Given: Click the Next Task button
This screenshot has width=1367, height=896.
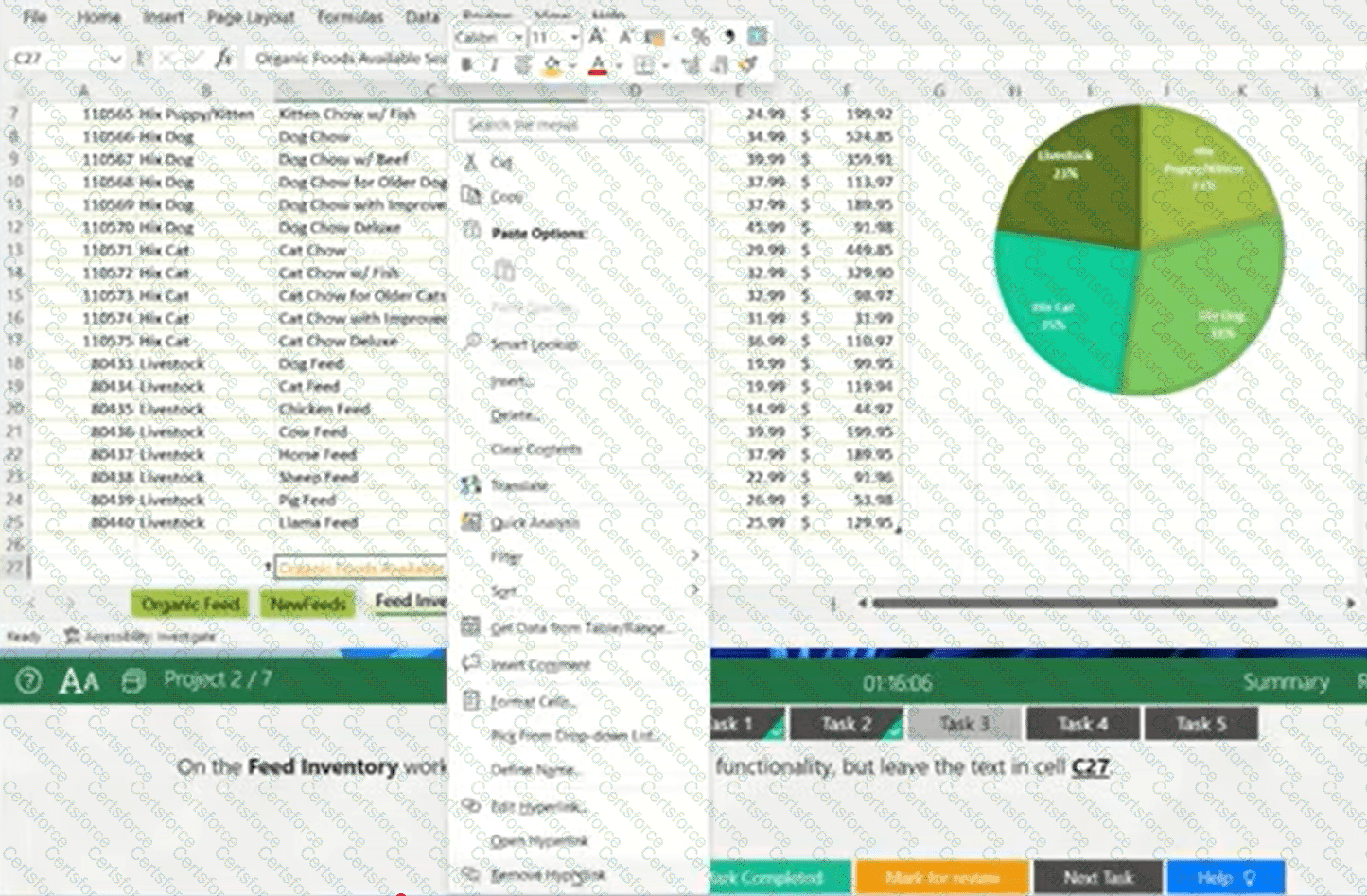Looking at the screenshot, I should (1097, 877).
